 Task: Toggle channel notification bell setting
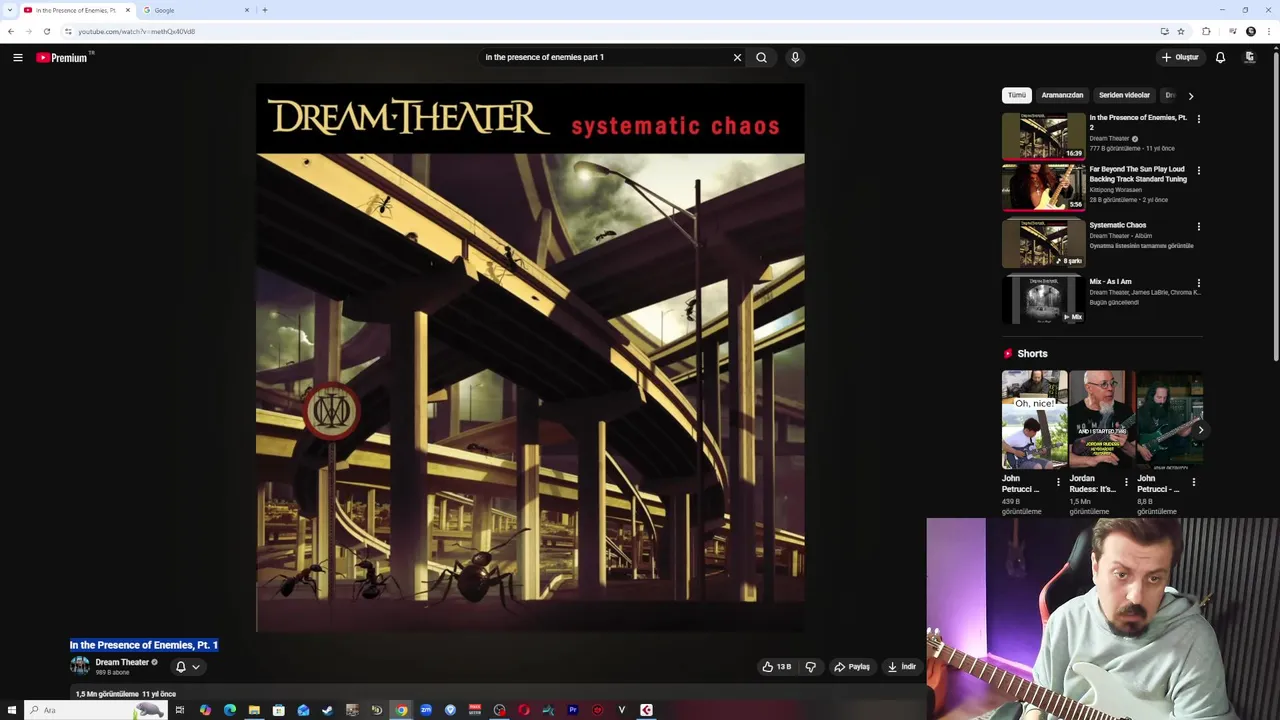click(181, 667)
